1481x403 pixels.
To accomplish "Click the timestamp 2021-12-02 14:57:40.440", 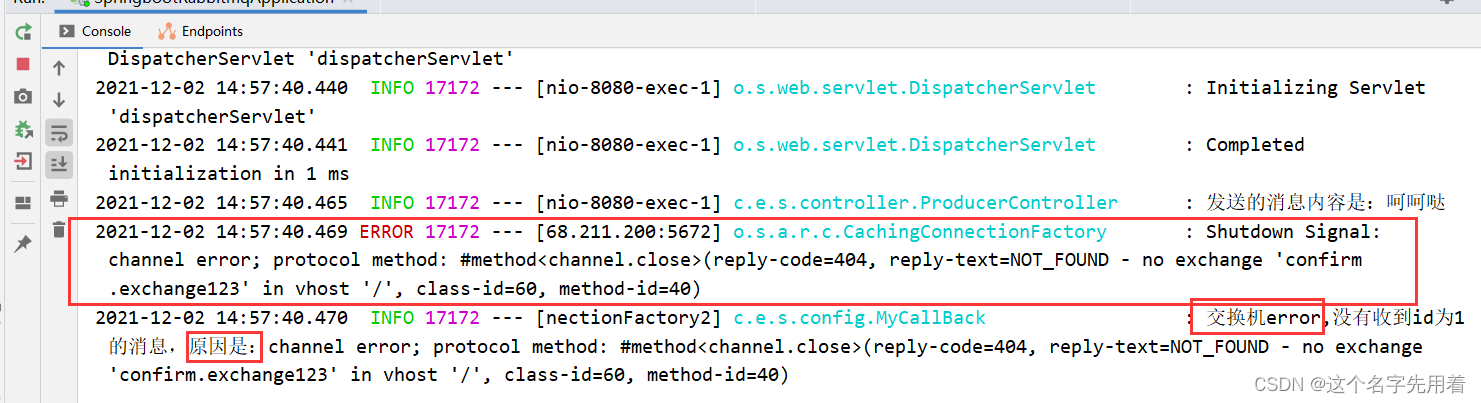I will tap(222, 88).
